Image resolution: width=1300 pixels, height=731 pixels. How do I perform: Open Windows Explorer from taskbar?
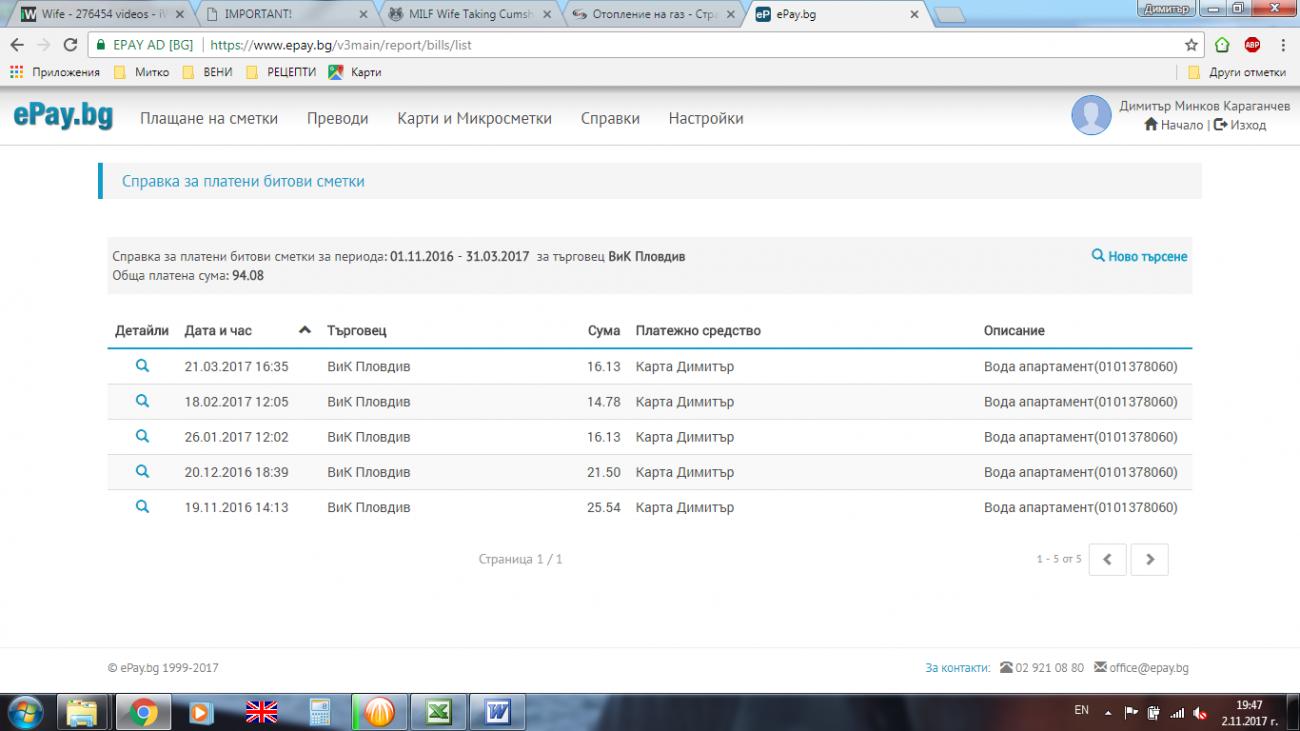(x=82, y=712)
